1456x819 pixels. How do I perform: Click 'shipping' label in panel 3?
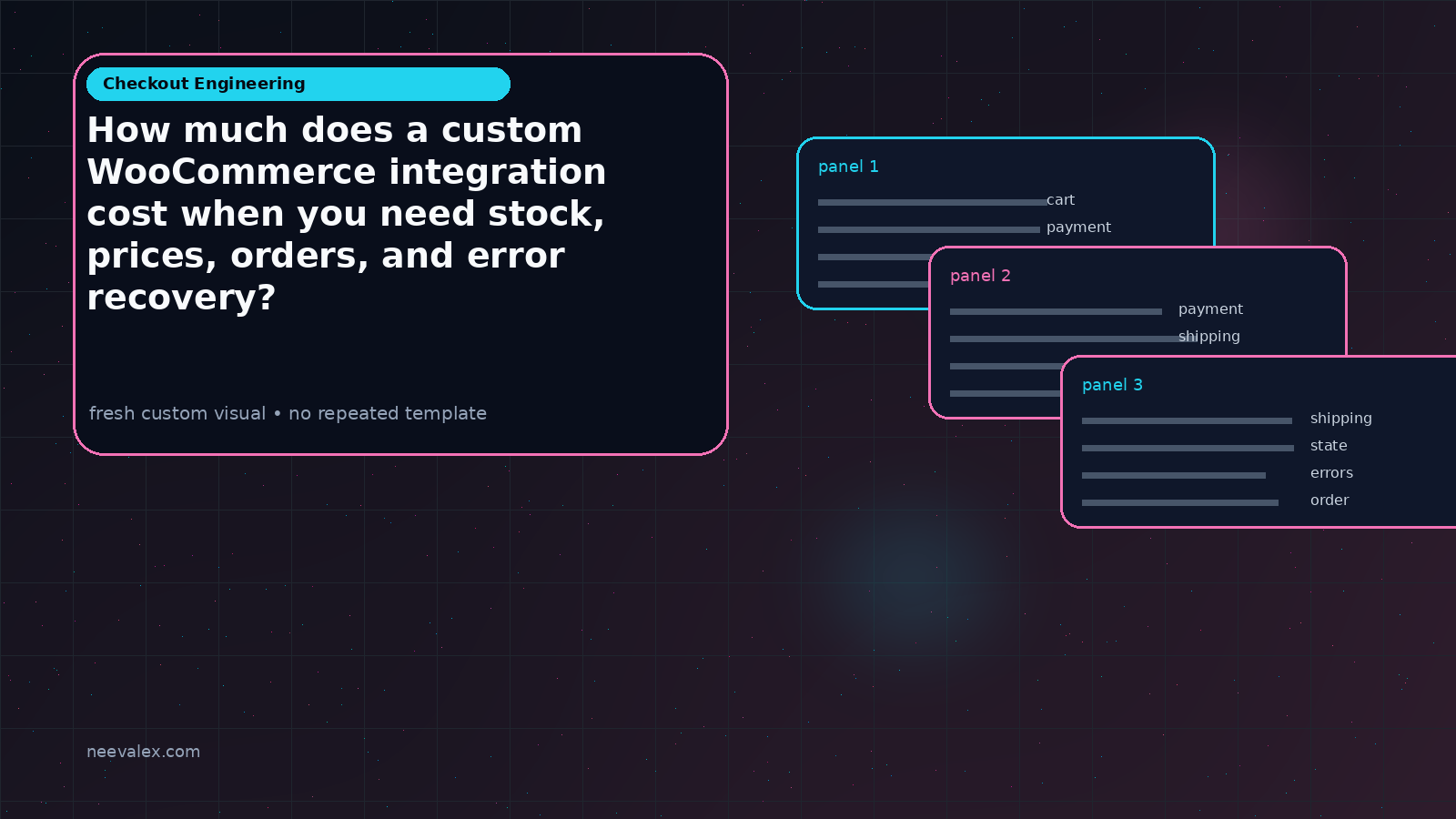1340,419
